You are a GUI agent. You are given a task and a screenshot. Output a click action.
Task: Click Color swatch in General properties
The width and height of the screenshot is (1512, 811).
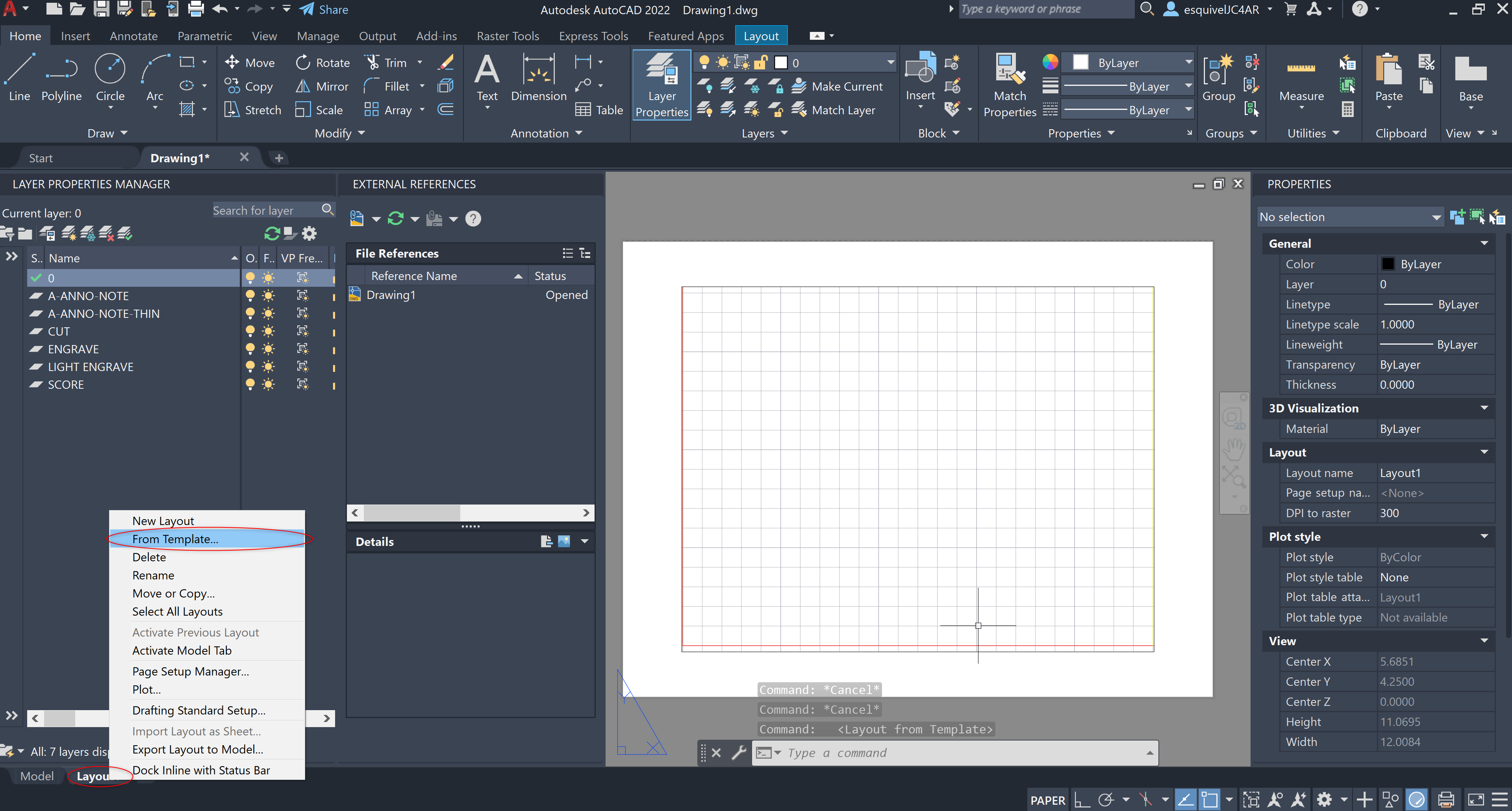point(1388,264)
